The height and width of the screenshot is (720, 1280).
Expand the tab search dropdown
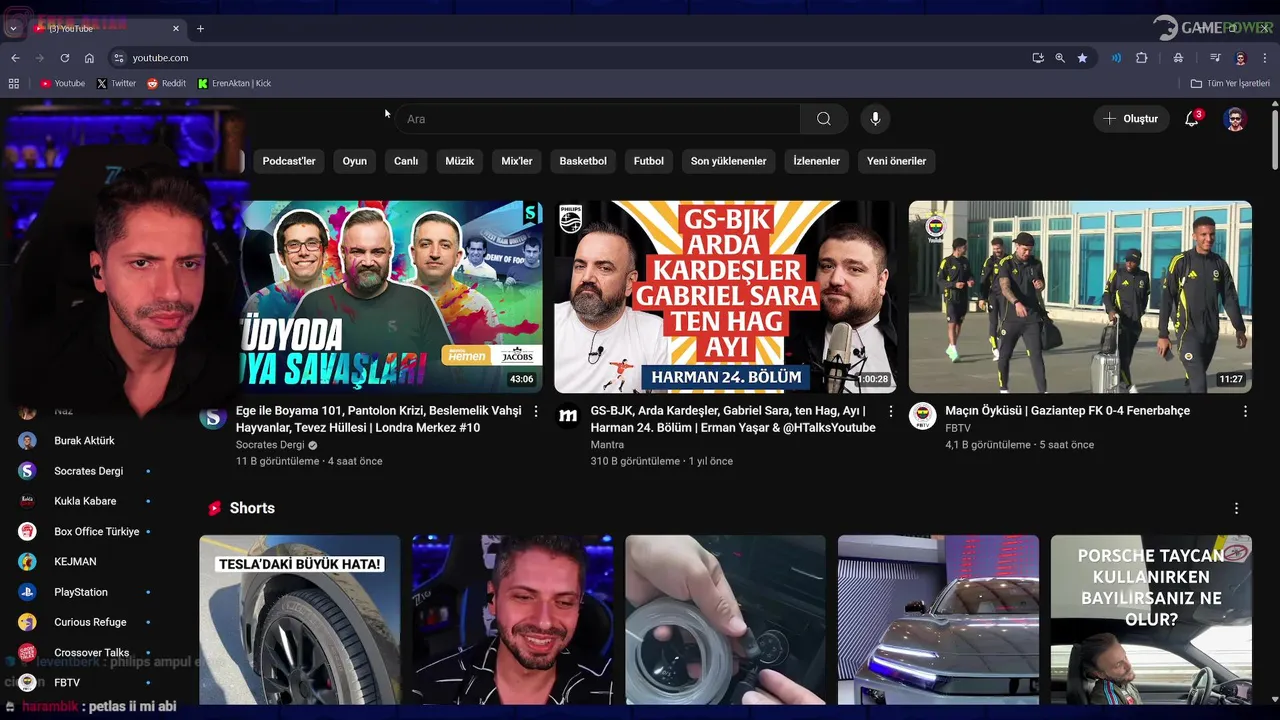point(13,28)
